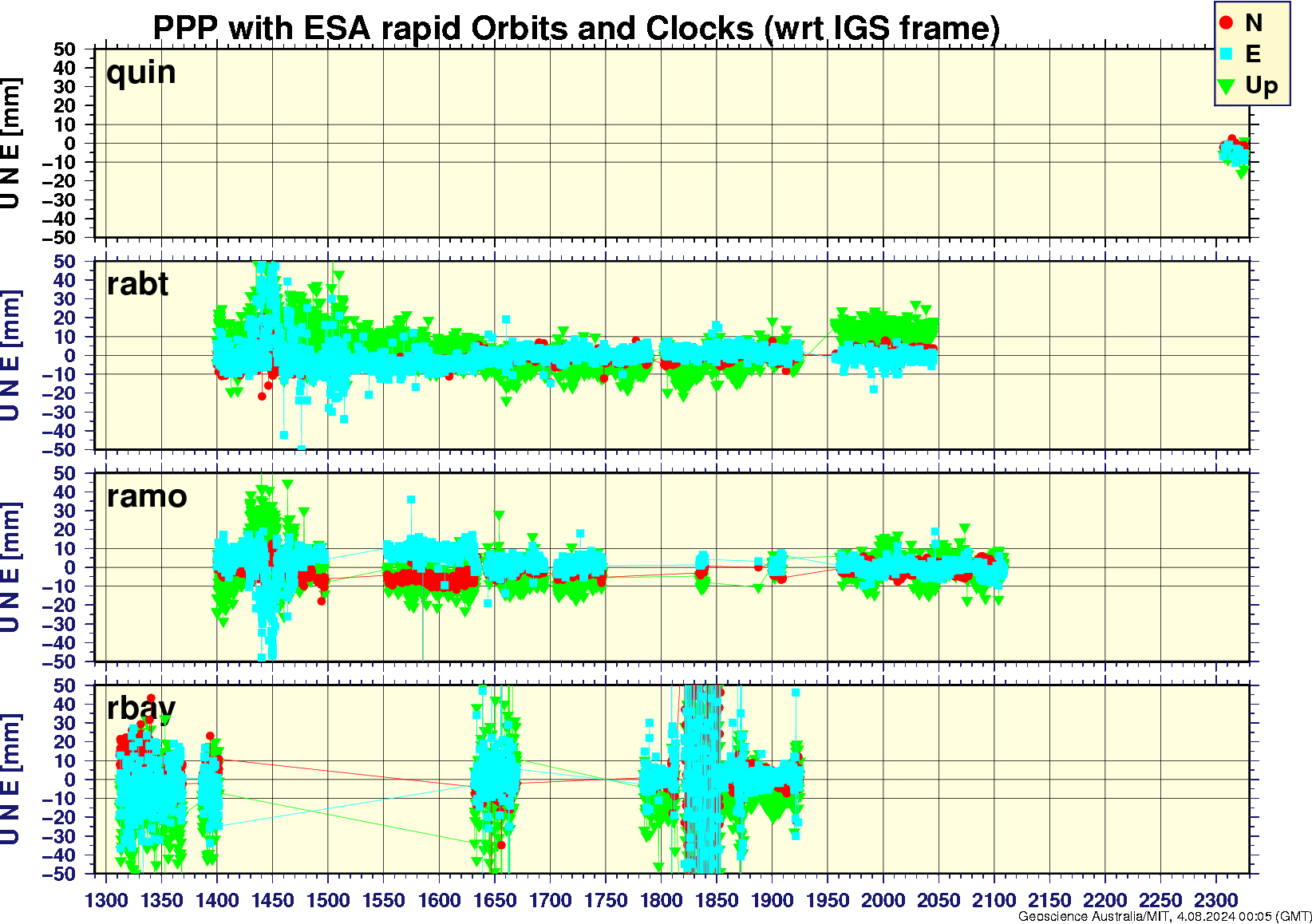Click the 0 y-axis label in ramo panel
This screenshot has height=924, width=1312.
pyautogui.click(x=70, y=567)
